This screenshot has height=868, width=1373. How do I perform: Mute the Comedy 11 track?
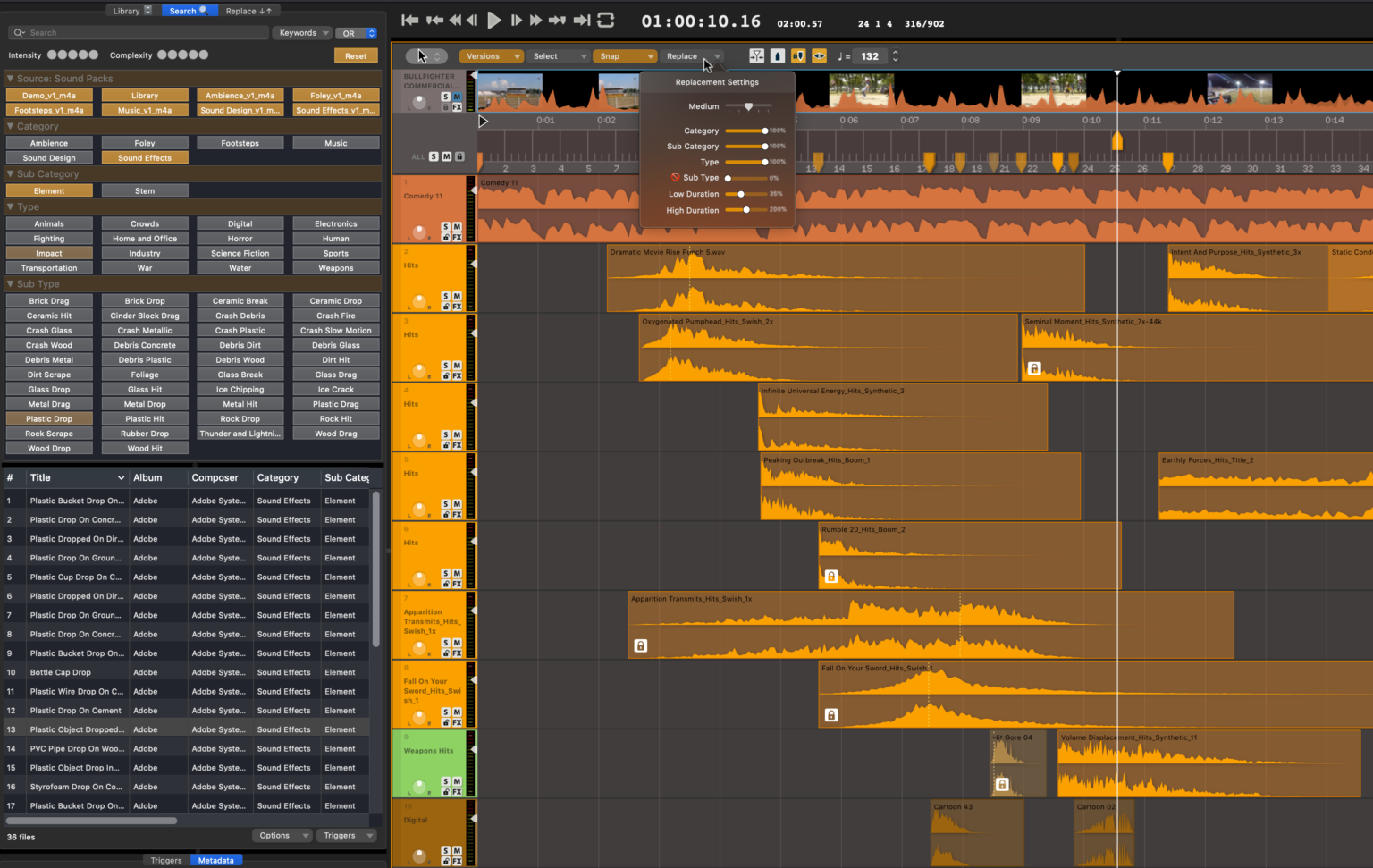457,227
